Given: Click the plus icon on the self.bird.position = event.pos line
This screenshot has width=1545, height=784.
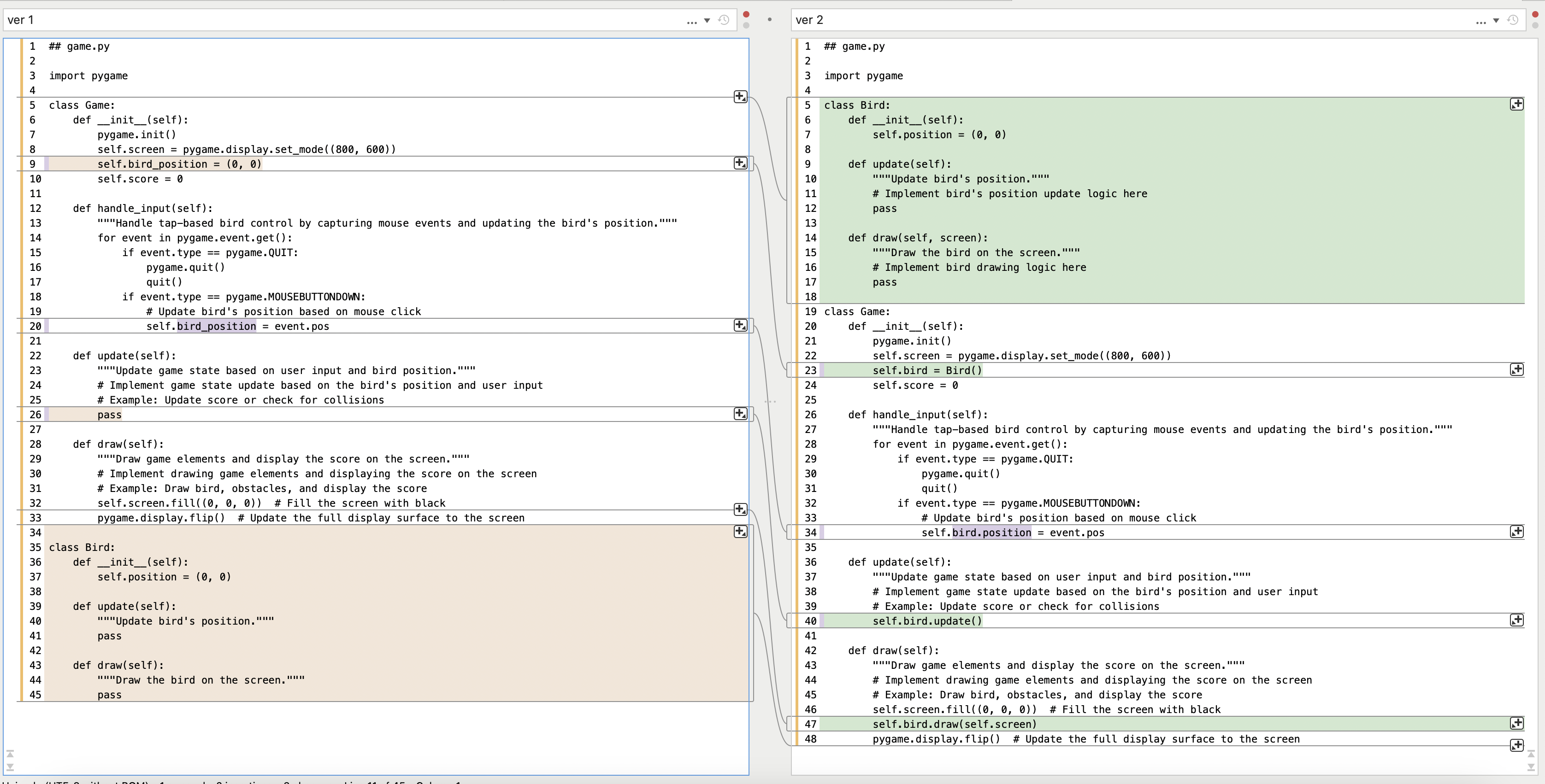Looking at the screenshot, I should pyautogui.click(x=1516, y=531).
